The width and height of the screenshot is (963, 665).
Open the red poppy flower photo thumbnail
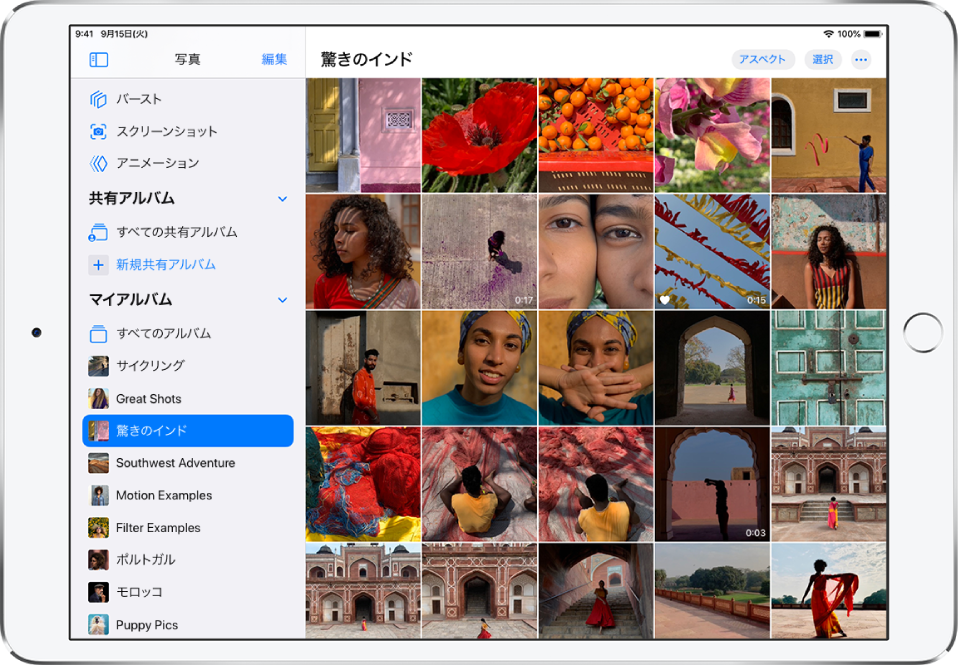click(x=480, y=132)
